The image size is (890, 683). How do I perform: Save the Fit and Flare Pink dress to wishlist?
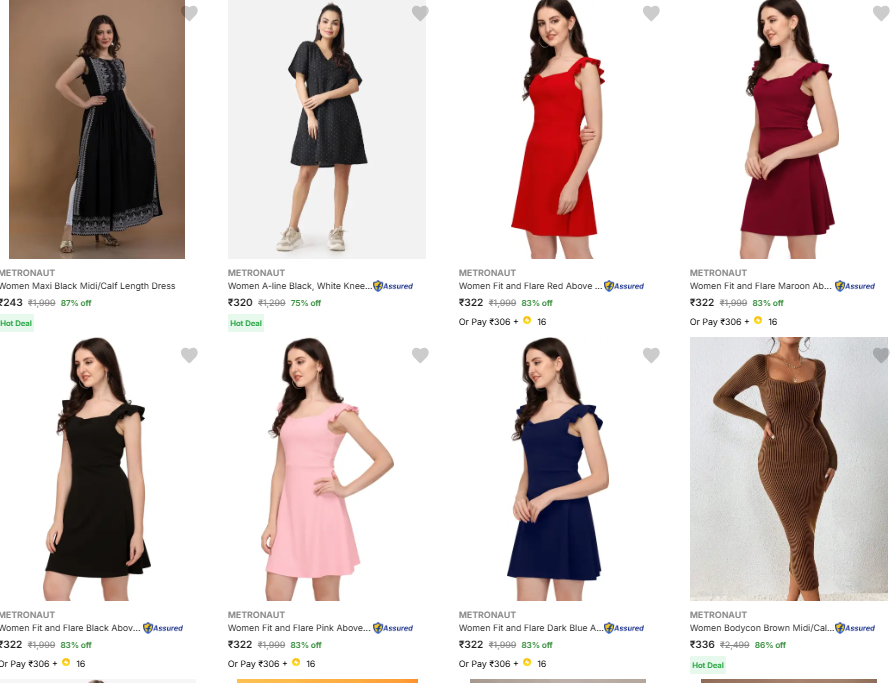click(420, 355)
